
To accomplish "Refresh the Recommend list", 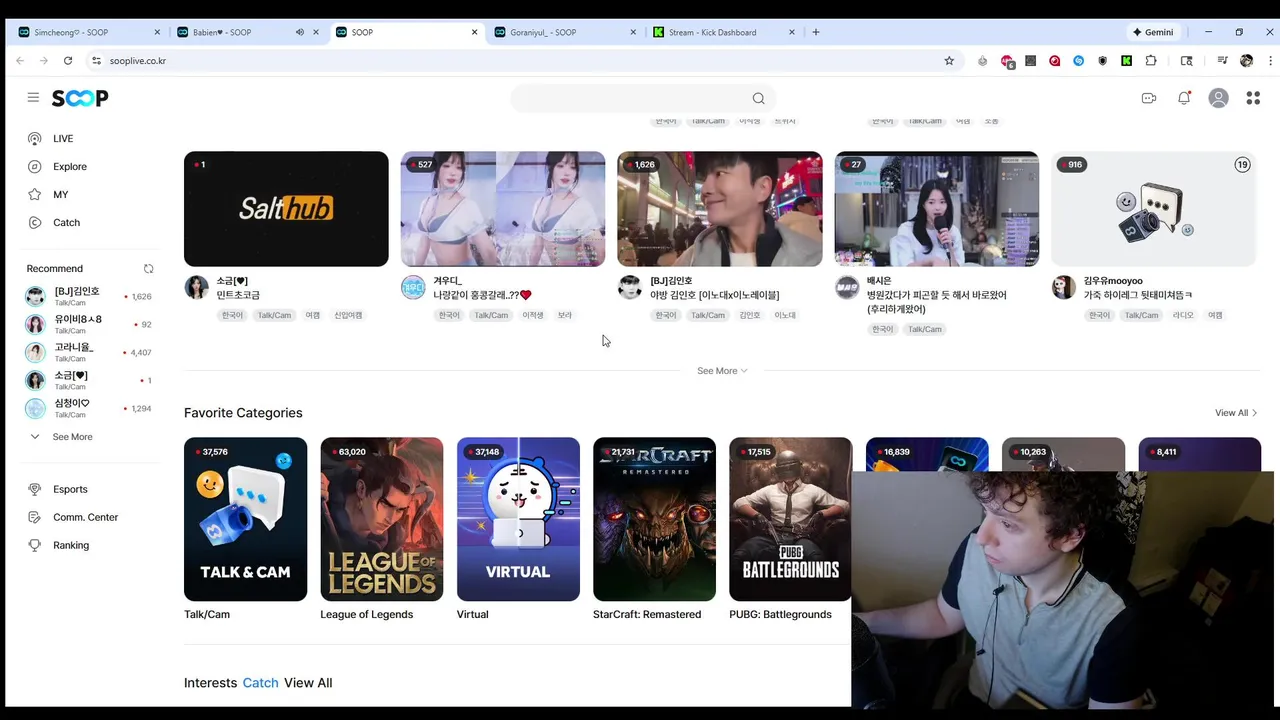I will 149,268.
